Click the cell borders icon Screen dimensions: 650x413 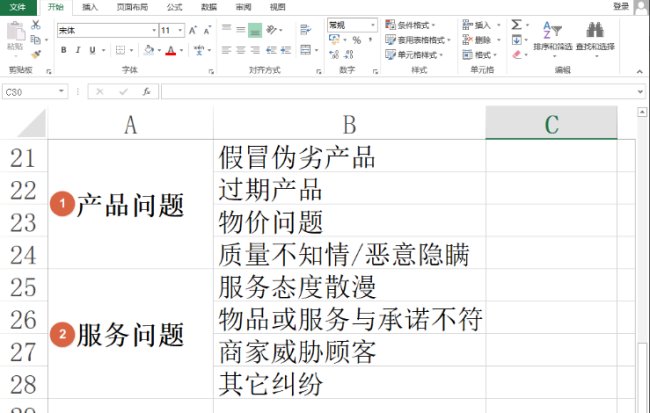point(120,50)
